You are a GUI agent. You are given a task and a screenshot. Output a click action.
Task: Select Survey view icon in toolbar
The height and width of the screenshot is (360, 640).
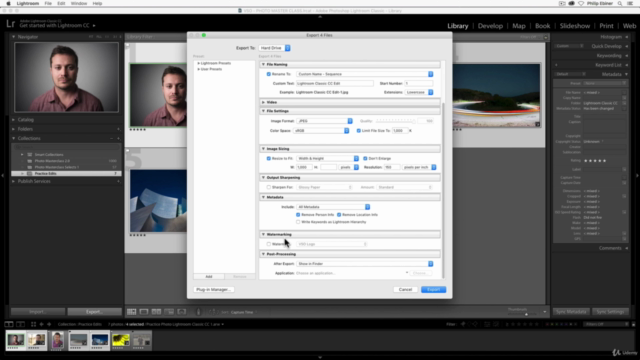click(x=169, y=312)
